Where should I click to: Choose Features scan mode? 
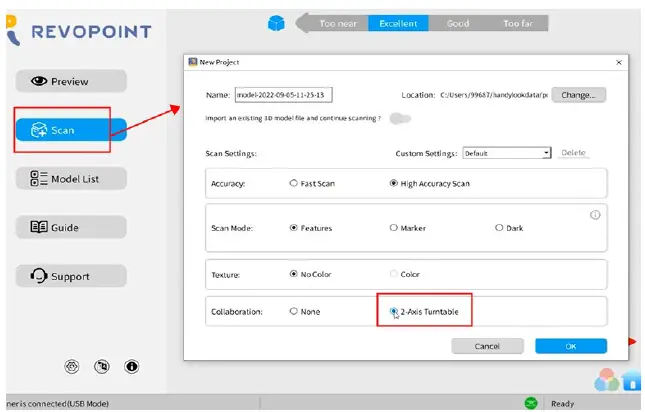pyautogui.click(x=311, y=228)
